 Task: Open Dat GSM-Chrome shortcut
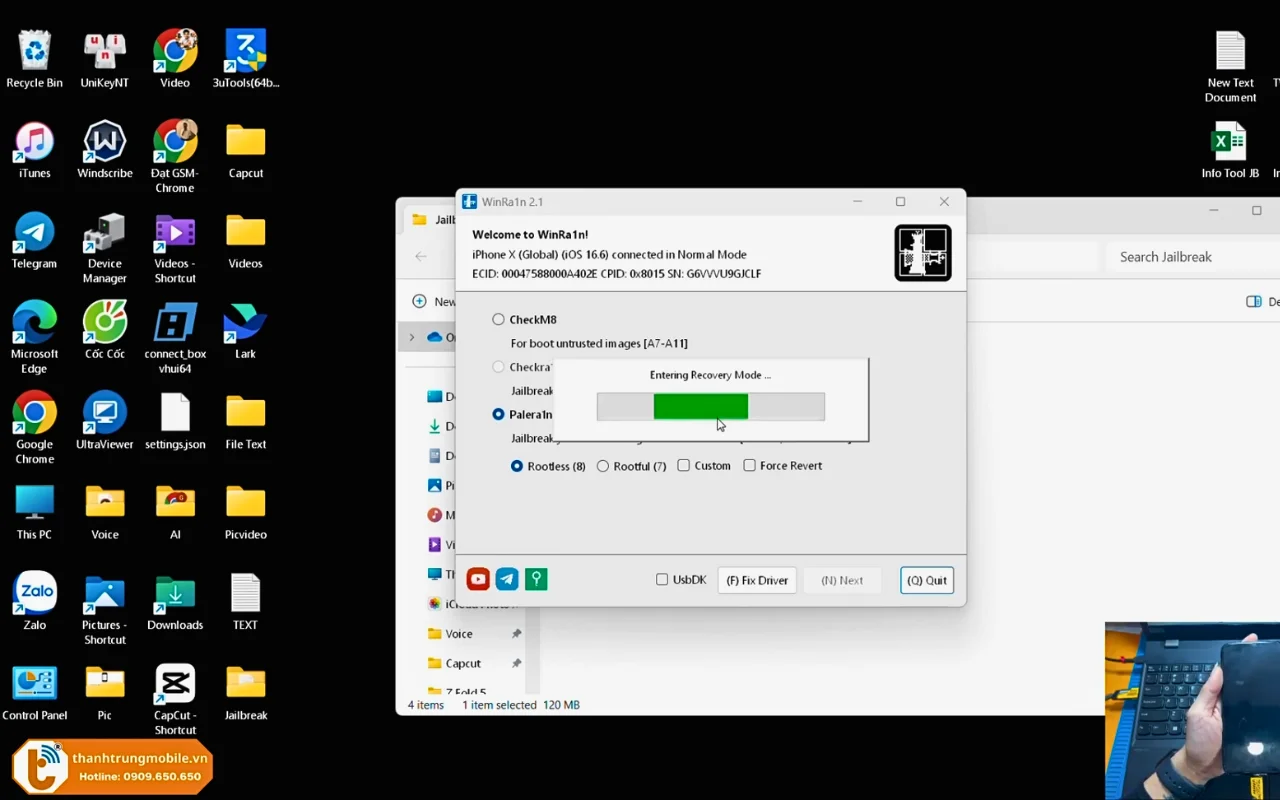coord(175,157)
